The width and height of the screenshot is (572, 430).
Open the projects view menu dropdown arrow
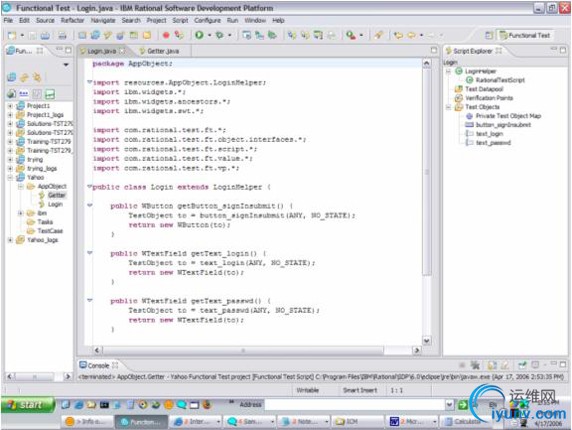coord(66,65)
